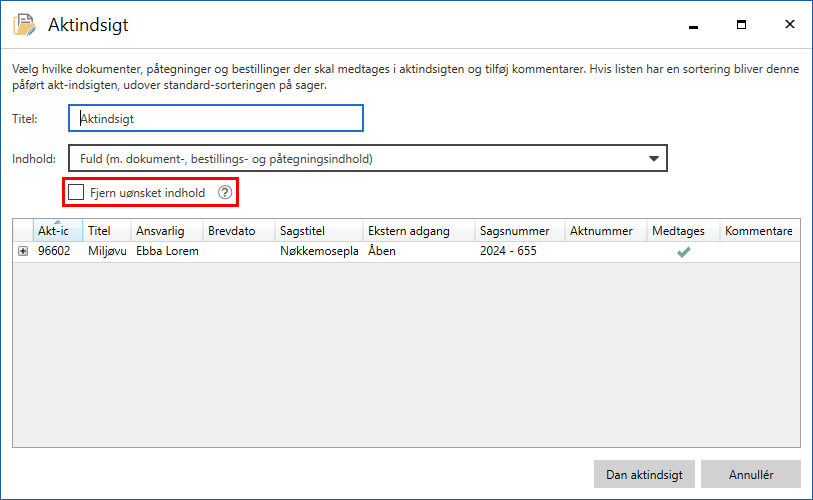Click the Ekstern adgang column header

(x=415, y=231)
